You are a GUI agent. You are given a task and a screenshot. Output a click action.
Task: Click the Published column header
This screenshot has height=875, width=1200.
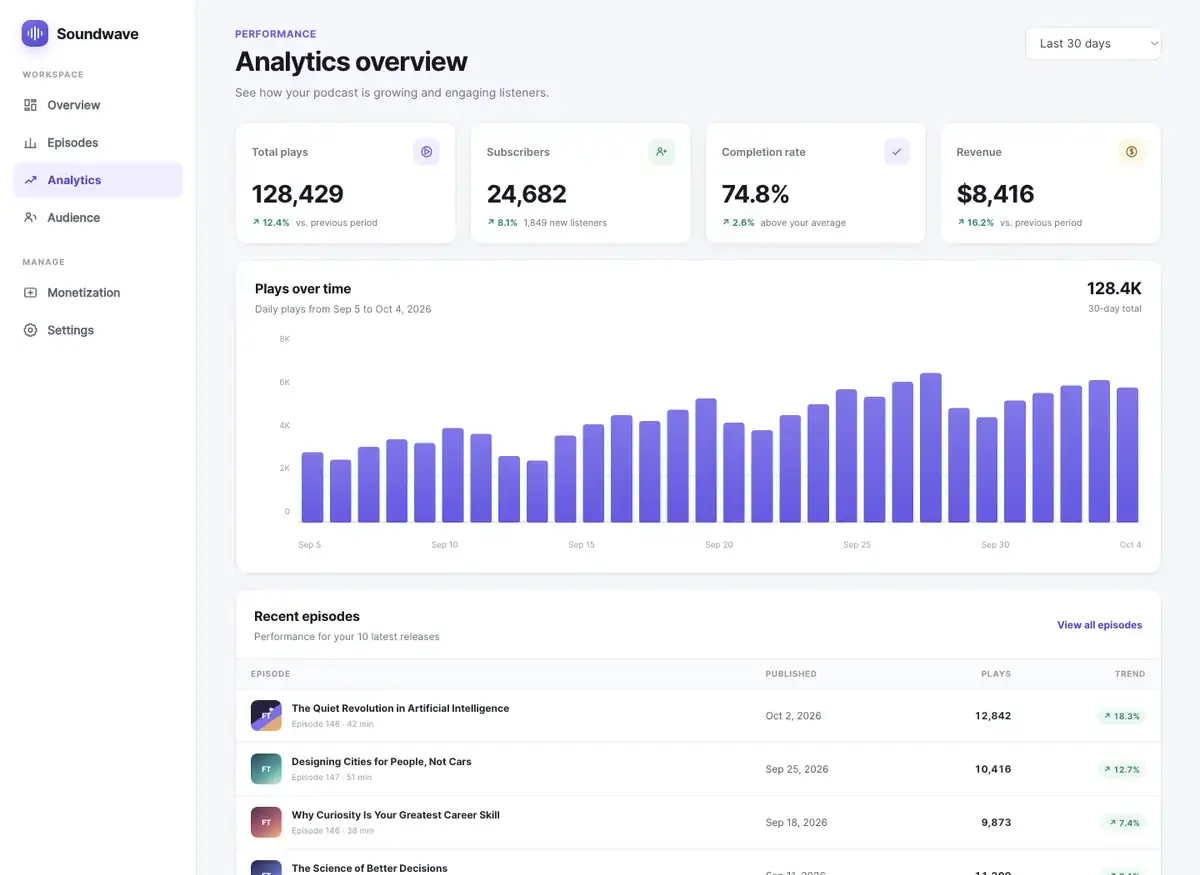(x=791, y=674)
